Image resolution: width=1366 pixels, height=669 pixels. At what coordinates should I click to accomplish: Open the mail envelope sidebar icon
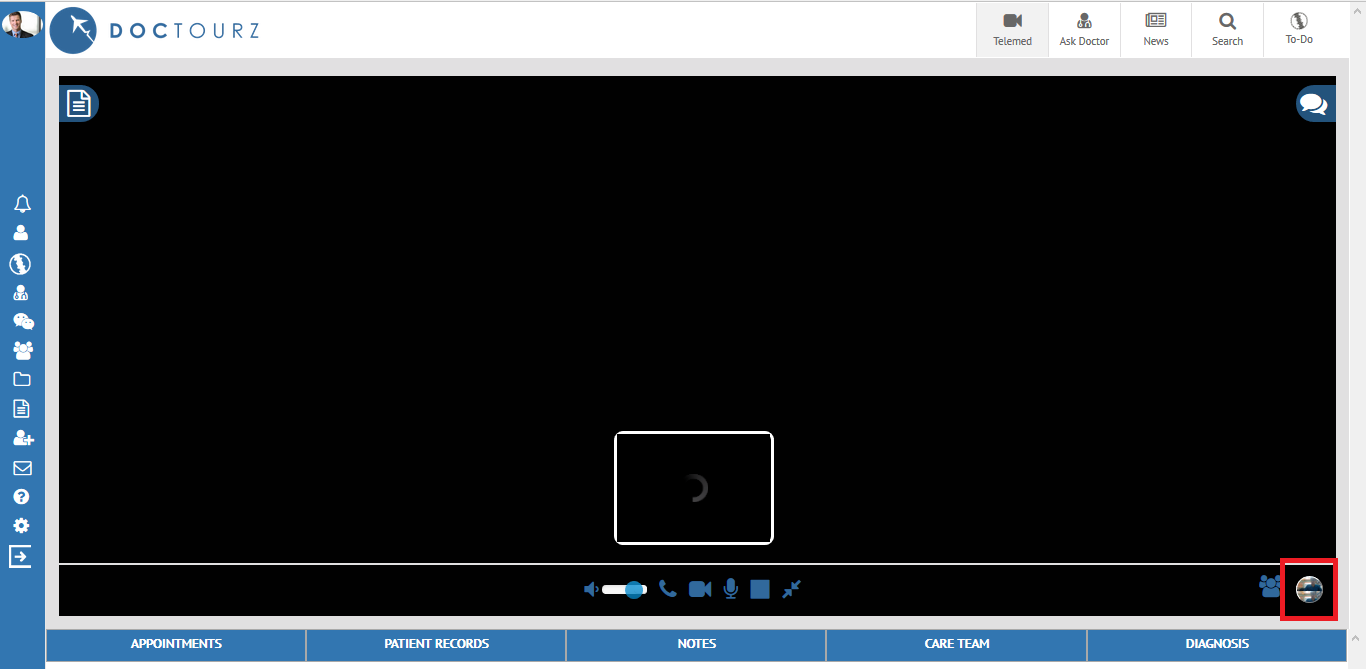(21, 468)
